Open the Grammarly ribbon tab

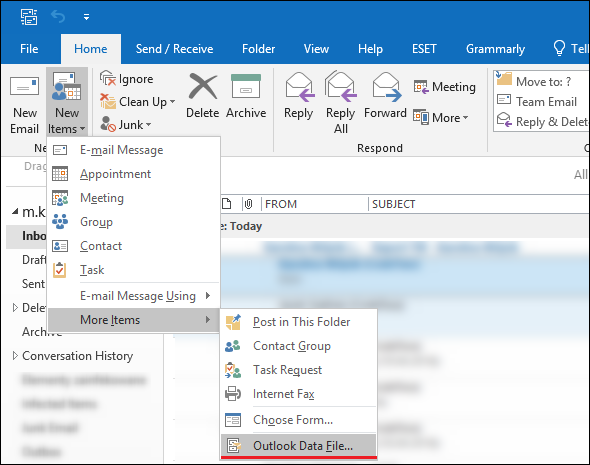[495, 49]
